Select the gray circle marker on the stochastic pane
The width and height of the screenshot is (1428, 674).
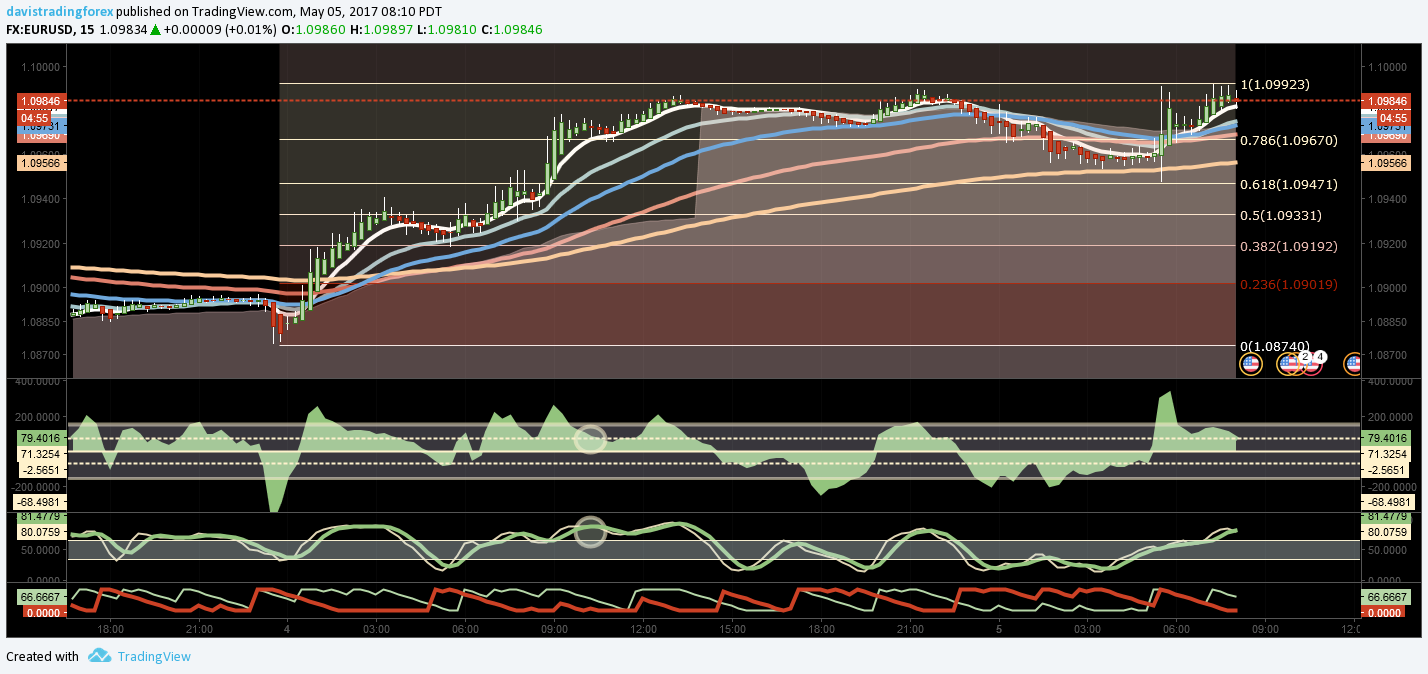pos(591,532)
